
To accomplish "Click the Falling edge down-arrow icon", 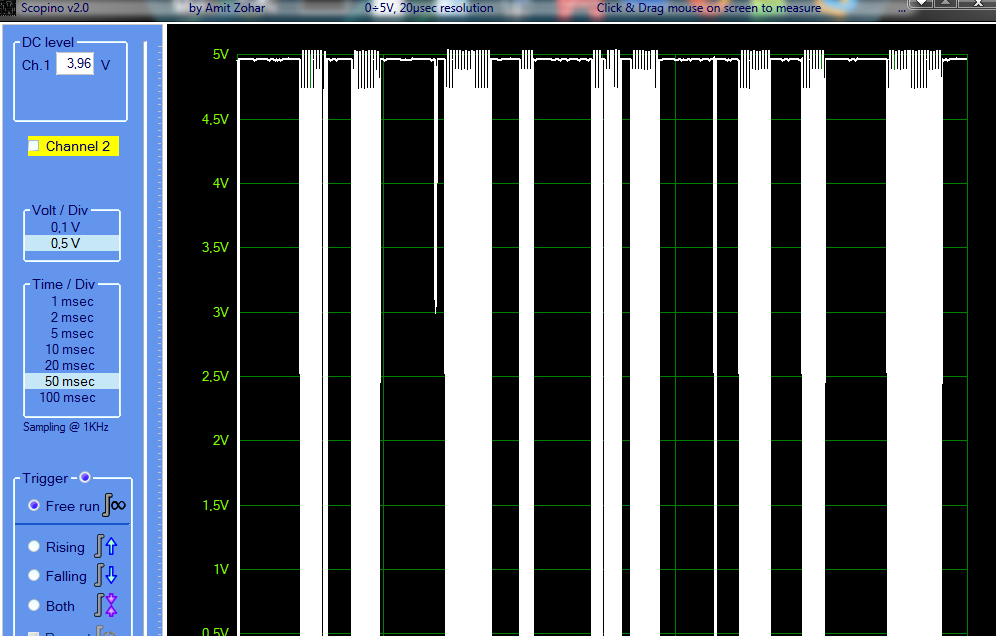I will point(110,576).
